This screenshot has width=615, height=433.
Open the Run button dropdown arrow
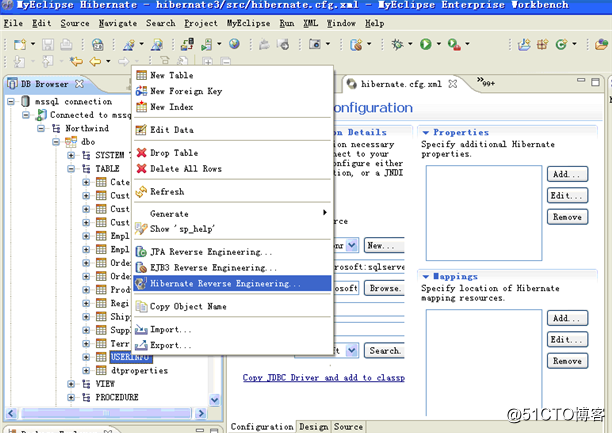click(x=439, y=44)
